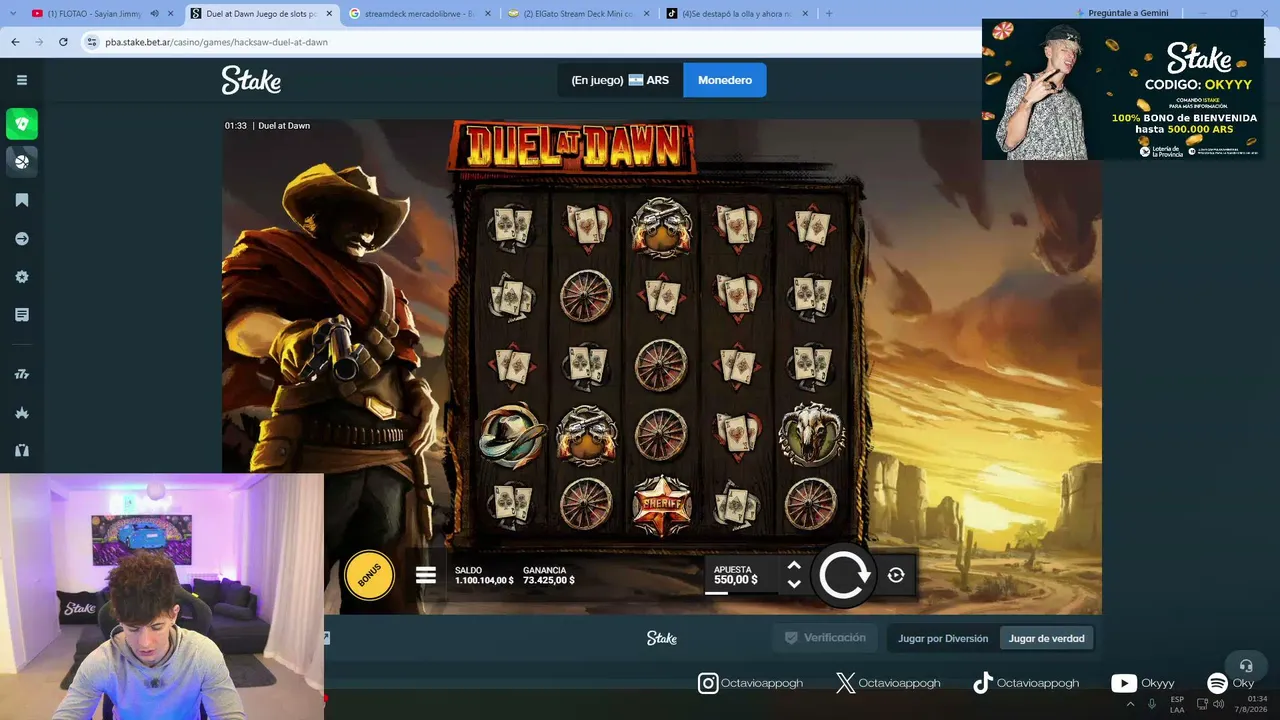
Task: Open the (En juego) ARS balance selector
Action: pos(620,80)
